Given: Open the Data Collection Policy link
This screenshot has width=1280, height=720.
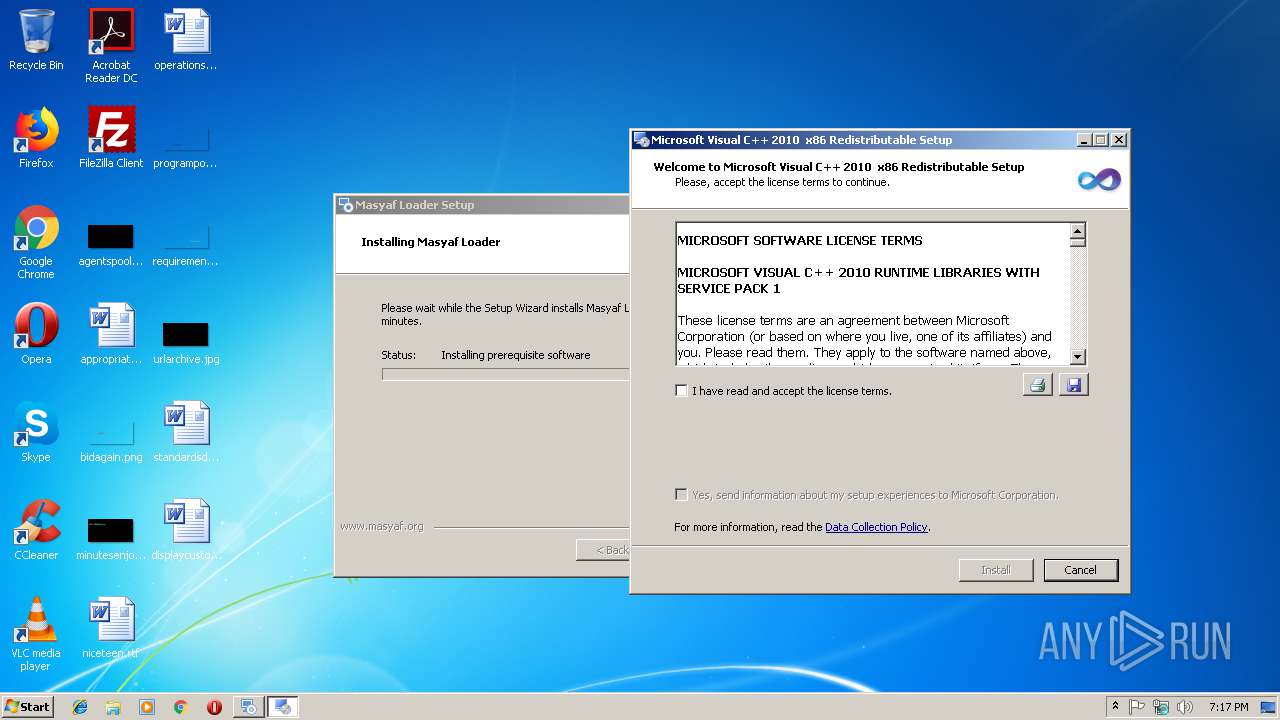Looking at the screenshot, I should (876, 527).
